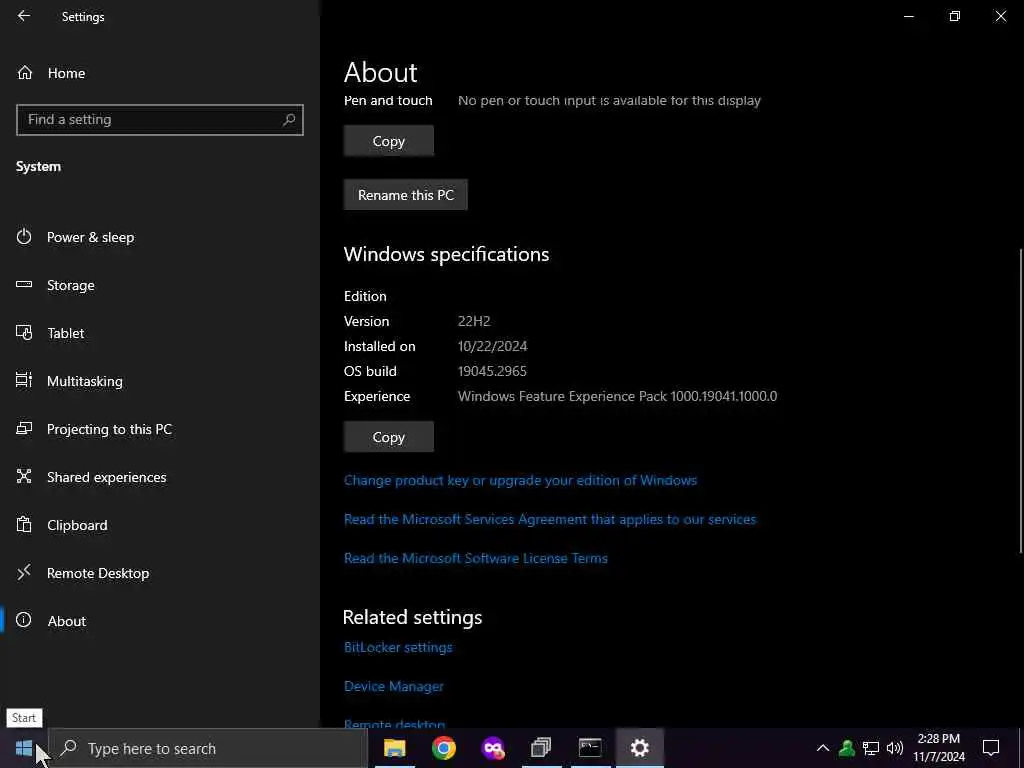Click the green user tray icon

coord(846,748)
